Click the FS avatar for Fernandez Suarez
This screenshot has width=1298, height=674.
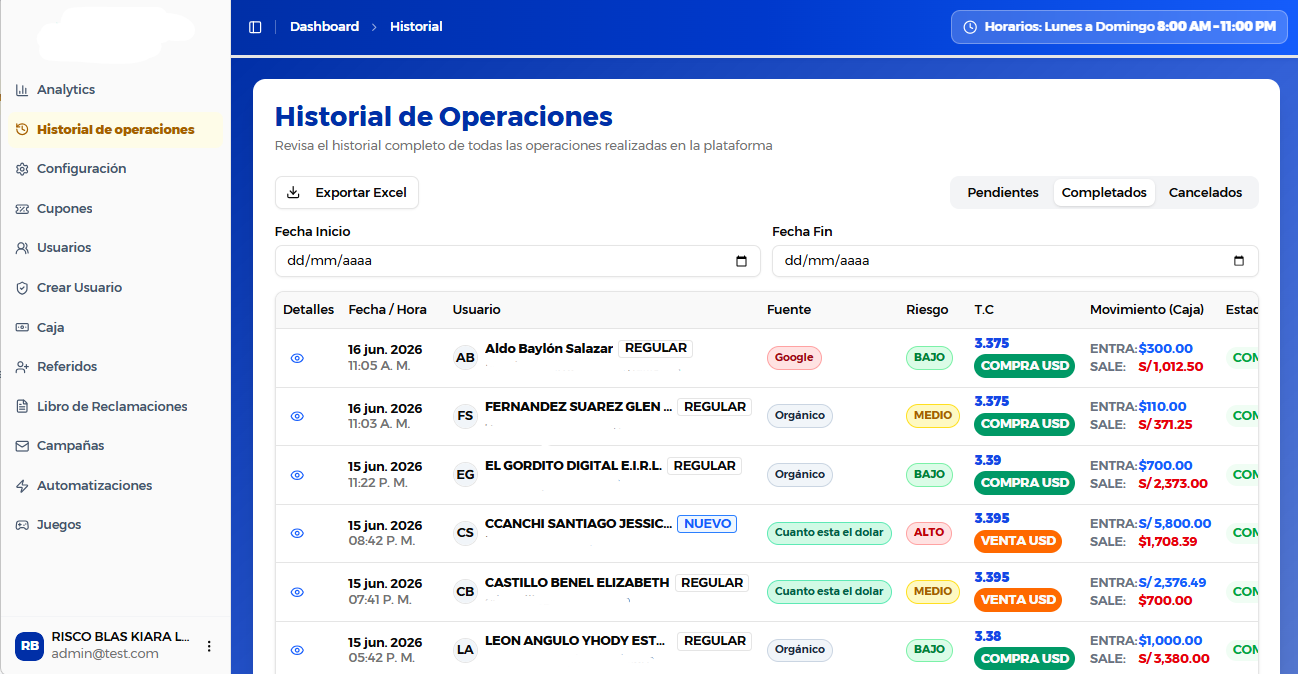465,416
